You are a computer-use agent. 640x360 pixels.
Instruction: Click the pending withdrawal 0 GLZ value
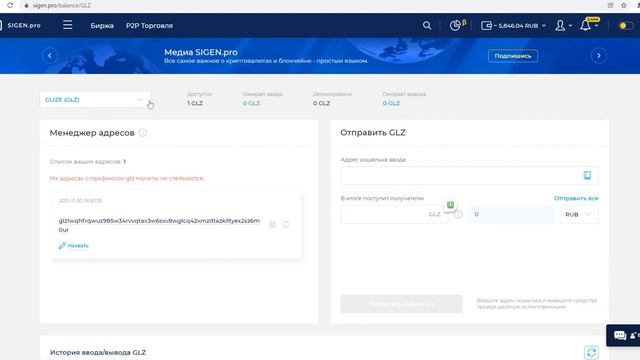[391, 103]
